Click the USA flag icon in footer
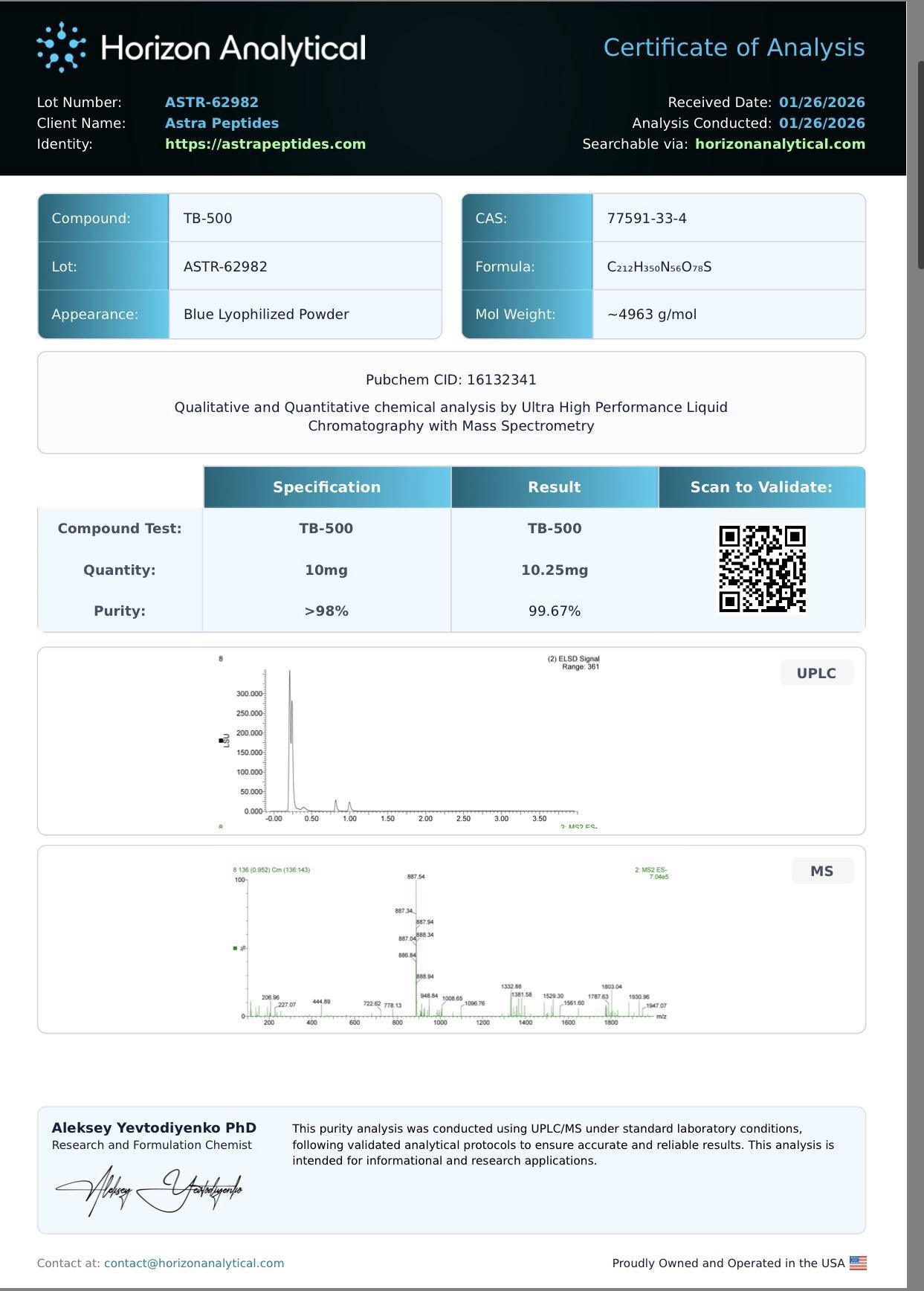This screenshot has width=924, height=1291. click(858, 1263)
